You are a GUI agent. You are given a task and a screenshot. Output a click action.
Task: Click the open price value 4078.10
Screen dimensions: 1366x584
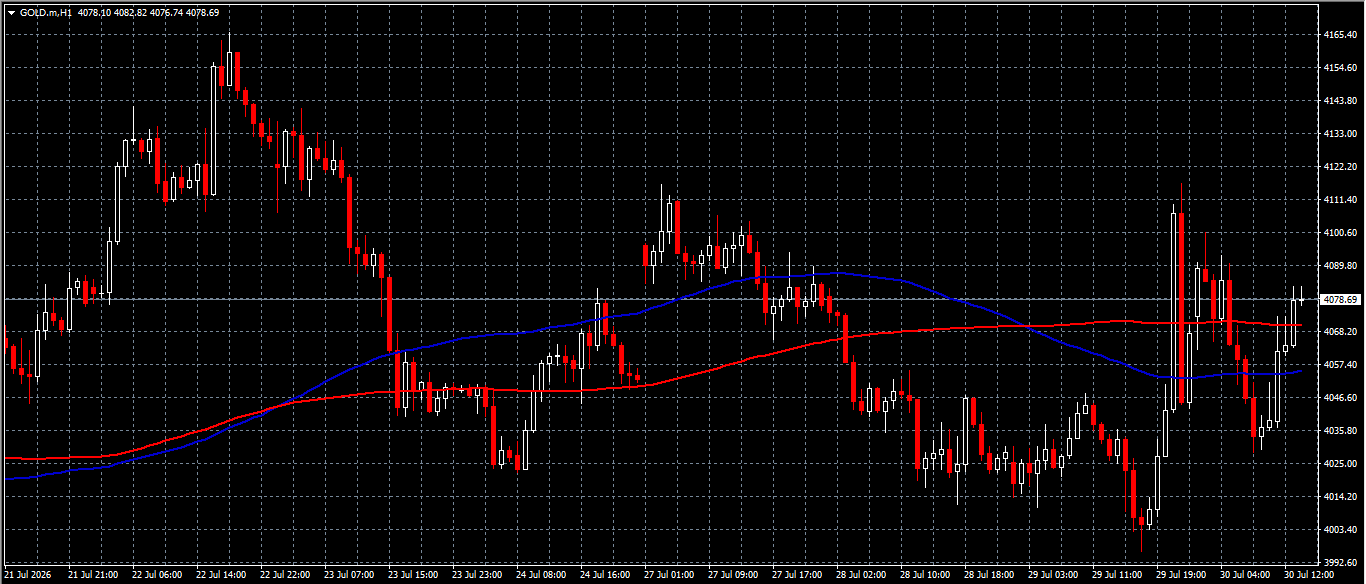(94, 13)
